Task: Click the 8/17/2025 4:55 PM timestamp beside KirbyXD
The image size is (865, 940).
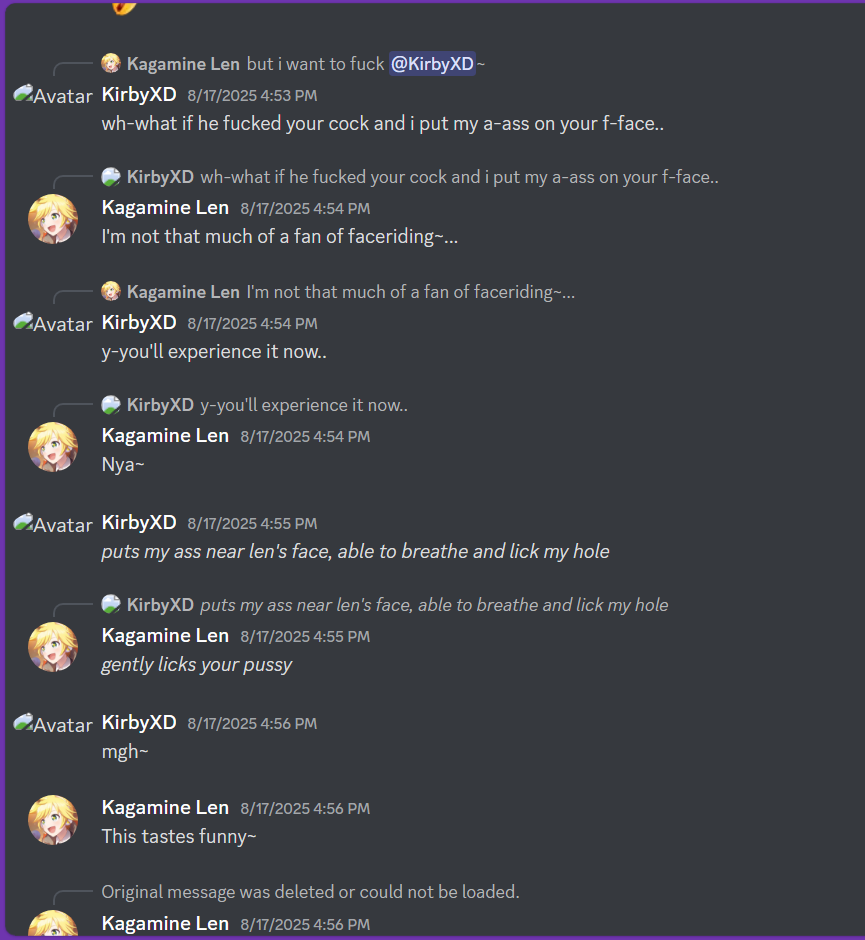Action: click(x=252, y=523)
